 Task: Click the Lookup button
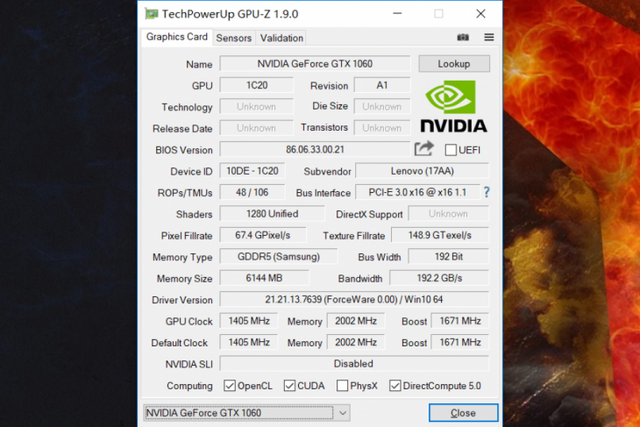[454, 64]
